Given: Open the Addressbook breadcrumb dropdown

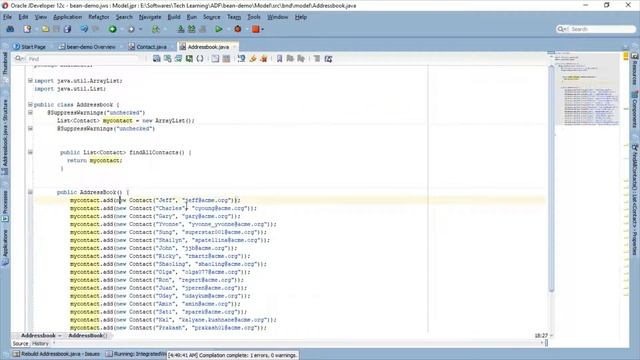Looking at the screenshot, I should [60, 336].
